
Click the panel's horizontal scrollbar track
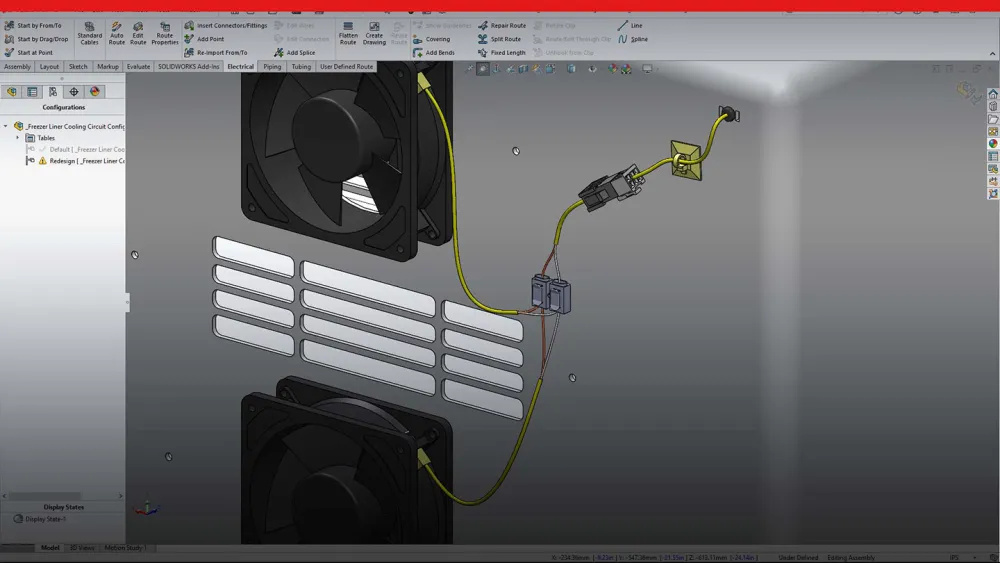[62, 496]
